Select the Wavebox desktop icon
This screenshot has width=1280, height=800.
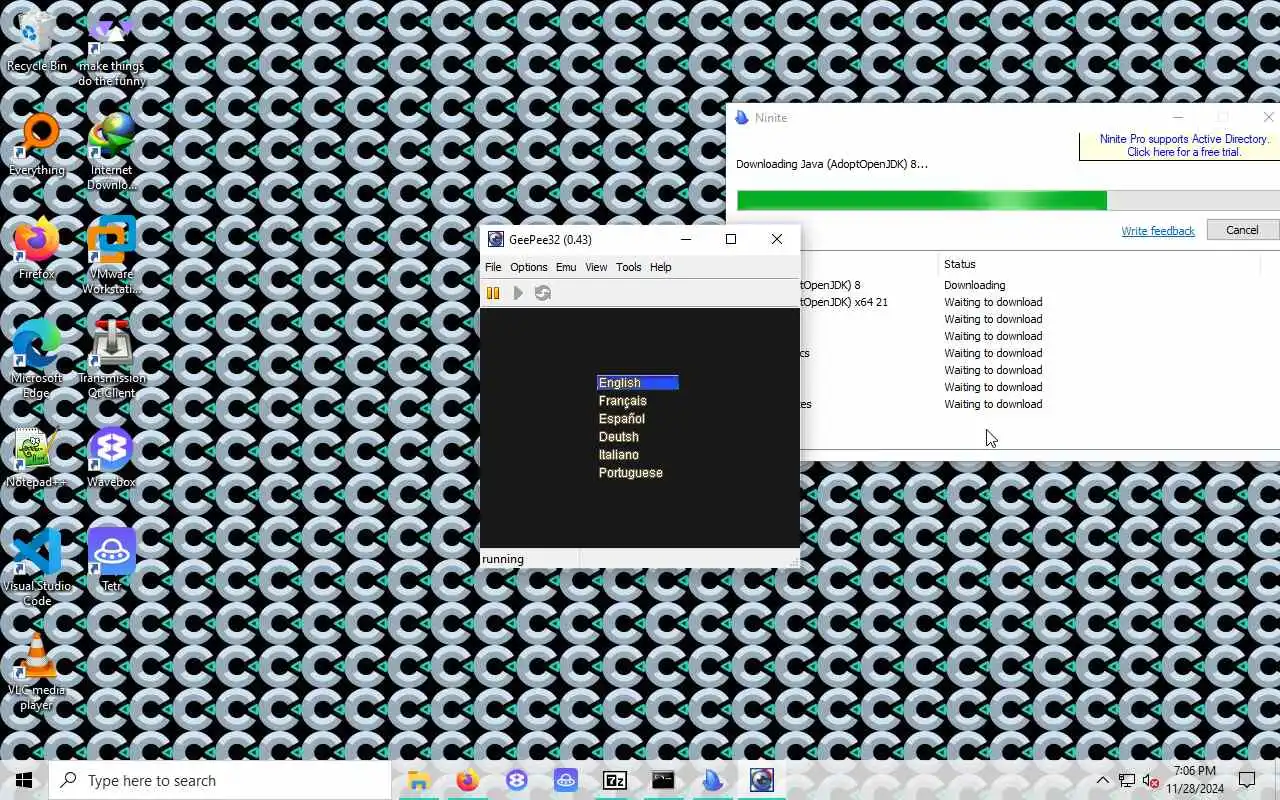(112, 458)
